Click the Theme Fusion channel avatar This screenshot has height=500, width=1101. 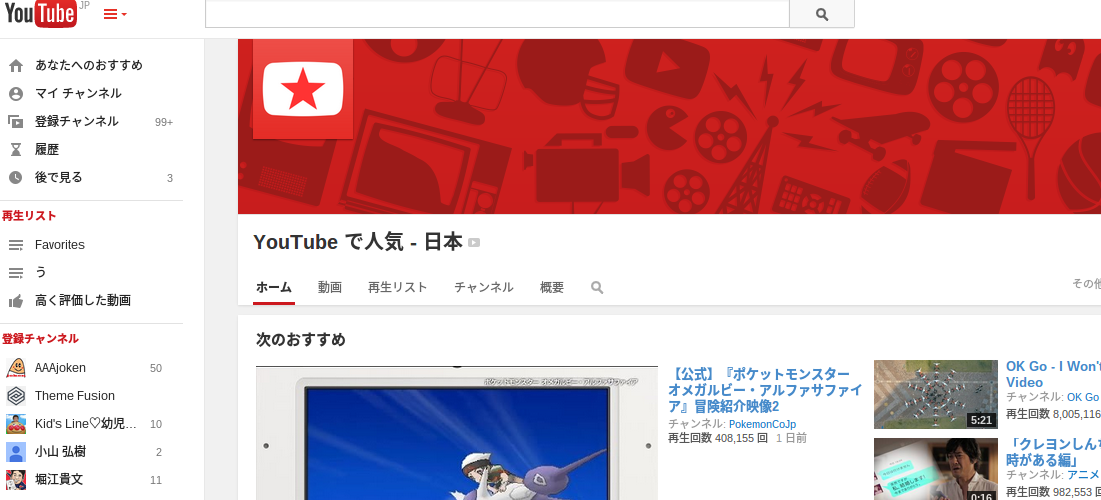click(15, 395)
